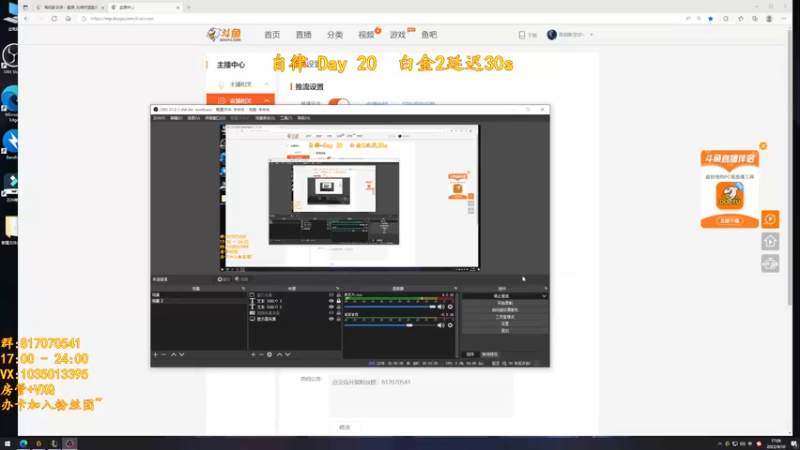The width and height of the screenshot is (800, 450).
Task: Select 场景 2 in the Scenes list
Action: pos(199,301)
